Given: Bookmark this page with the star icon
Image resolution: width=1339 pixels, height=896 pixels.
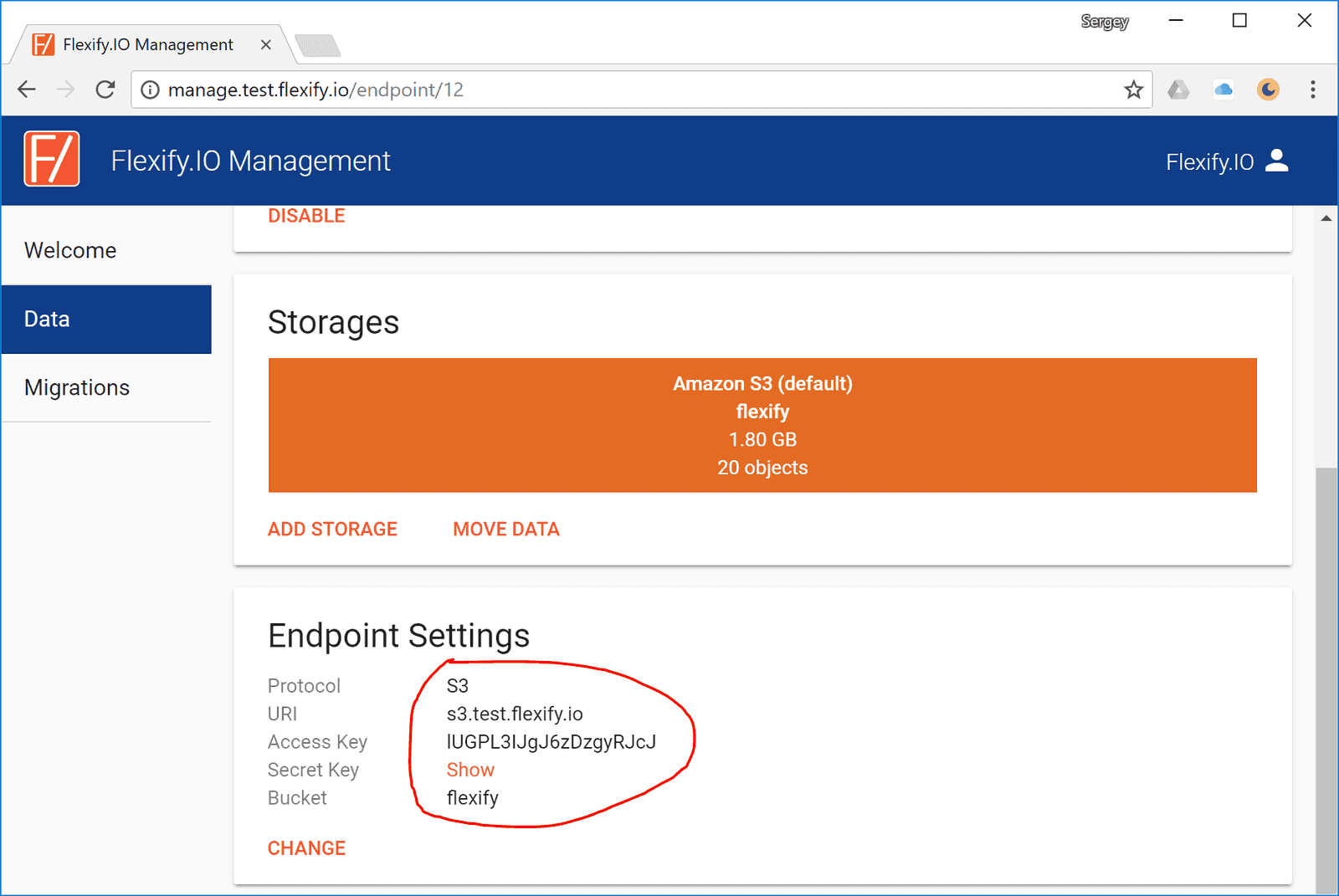Looking at the screenshot, I should click(x=1133, y=90).
